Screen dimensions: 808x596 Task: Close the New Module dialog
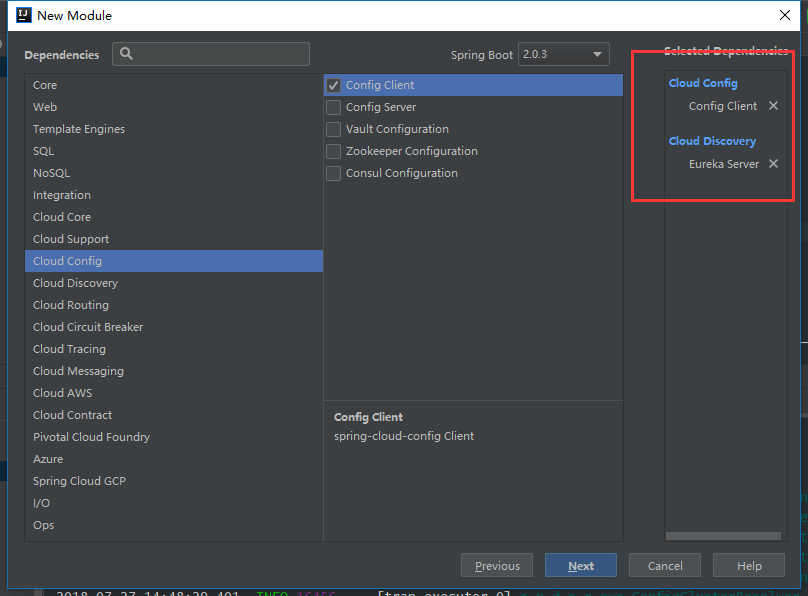pyautogui.click(x=785, y=15)
